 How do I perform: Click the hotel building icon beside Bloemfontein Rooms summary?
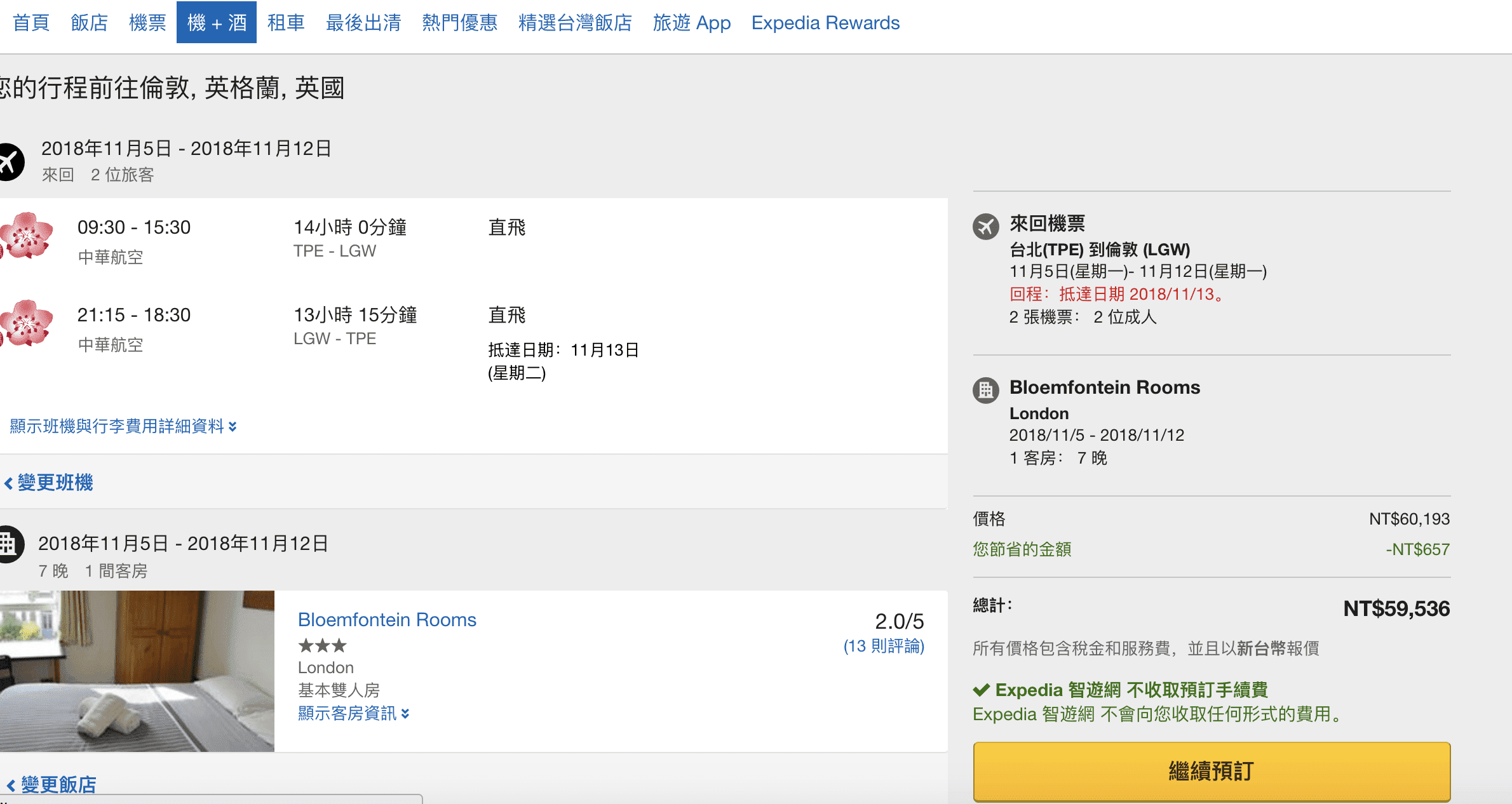click(986, 390)
